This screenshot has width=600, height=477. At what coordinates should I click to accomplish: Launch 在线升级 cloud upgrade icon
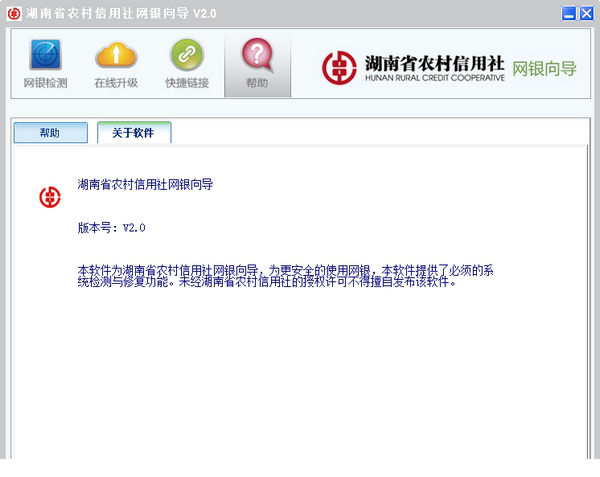pyautogui.click(x=116, y=63)
